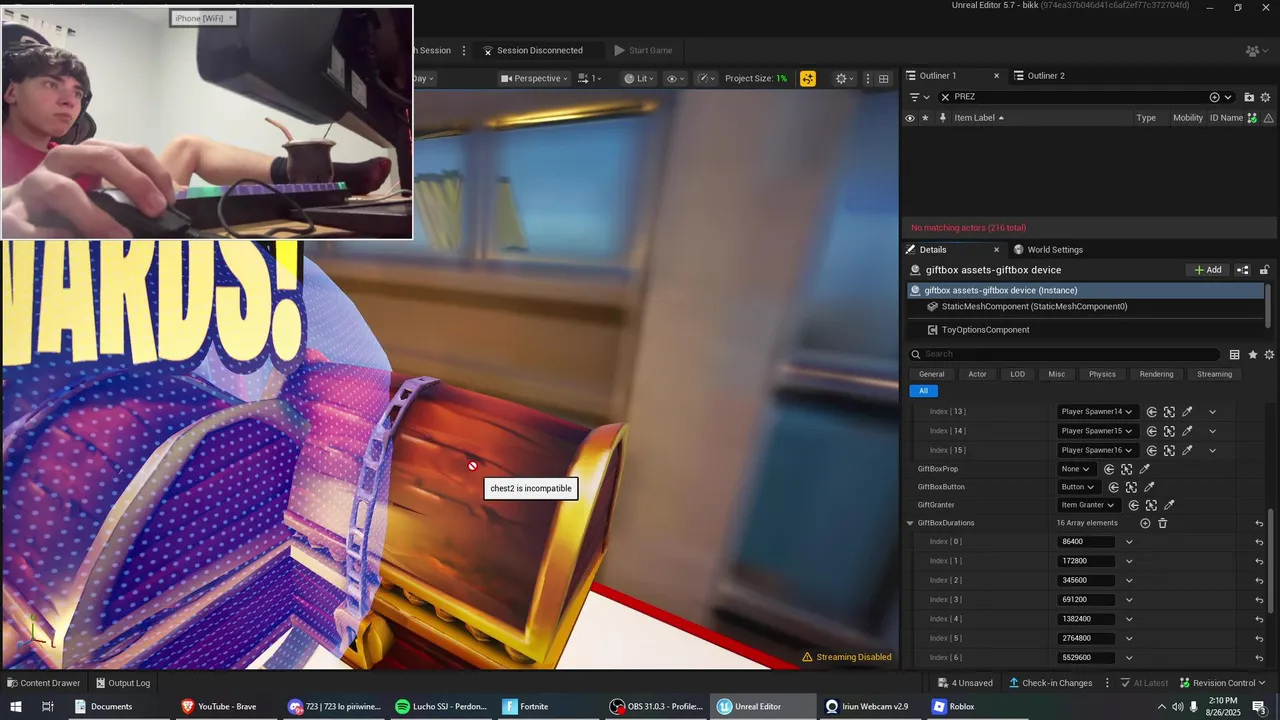Click the orange Verse/assistant button in viewport toolbar
The width and height of the screenshot is (1280, 720).
coord(807,78)
